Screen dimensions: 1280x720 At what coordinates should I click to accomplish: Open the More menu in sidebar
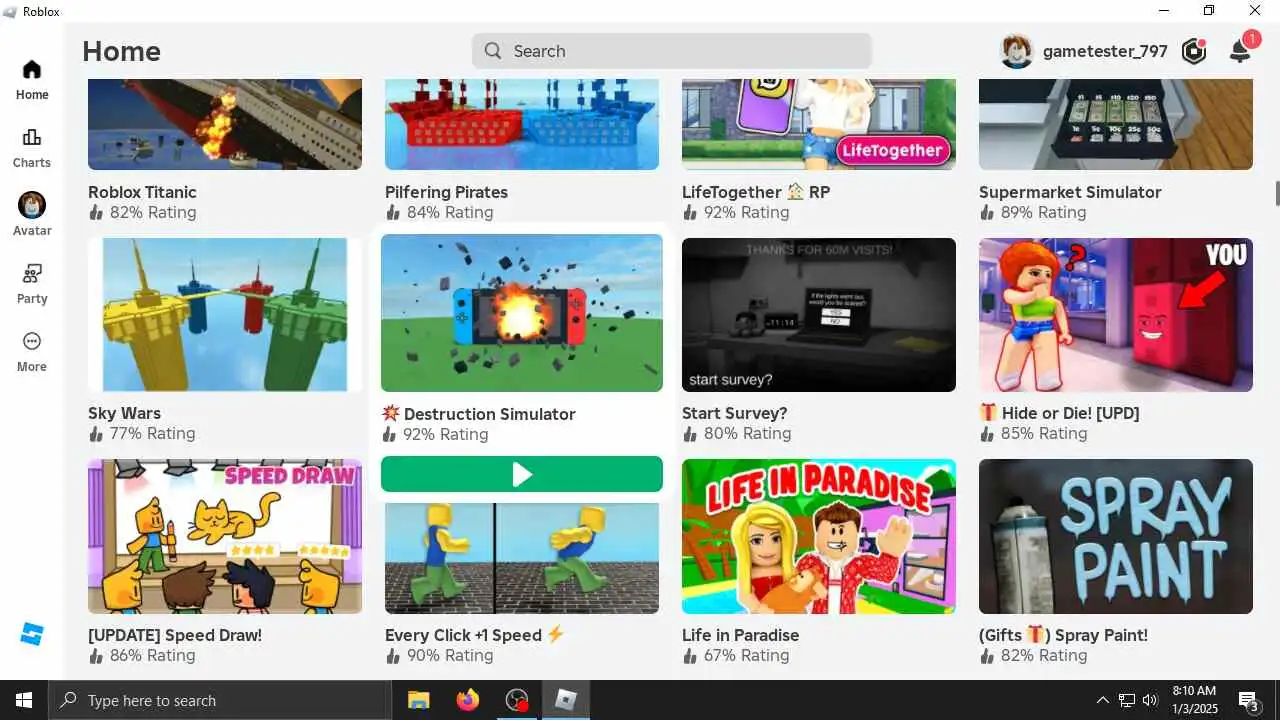tap(32, 352)
